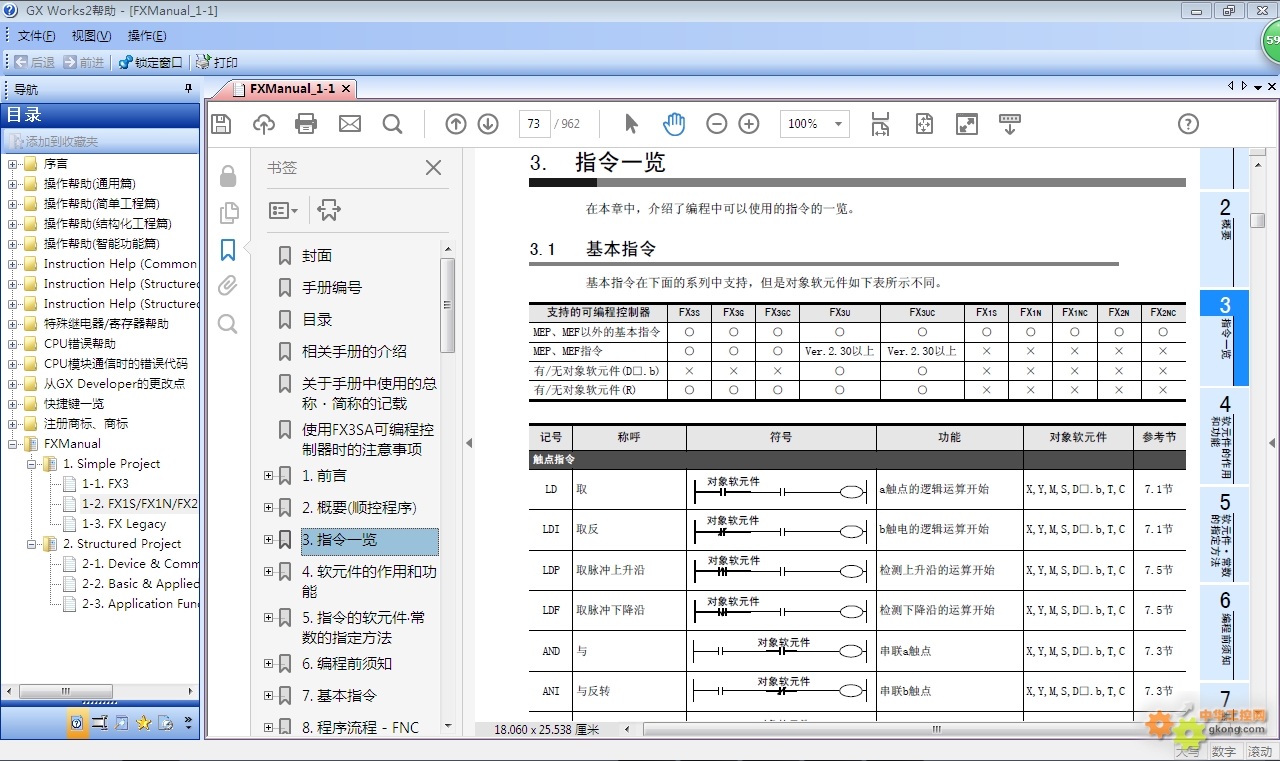This screenshot has width=1280, height=761.
Task: Collapse the 2. Structured Project node
Action: [32, 544]
